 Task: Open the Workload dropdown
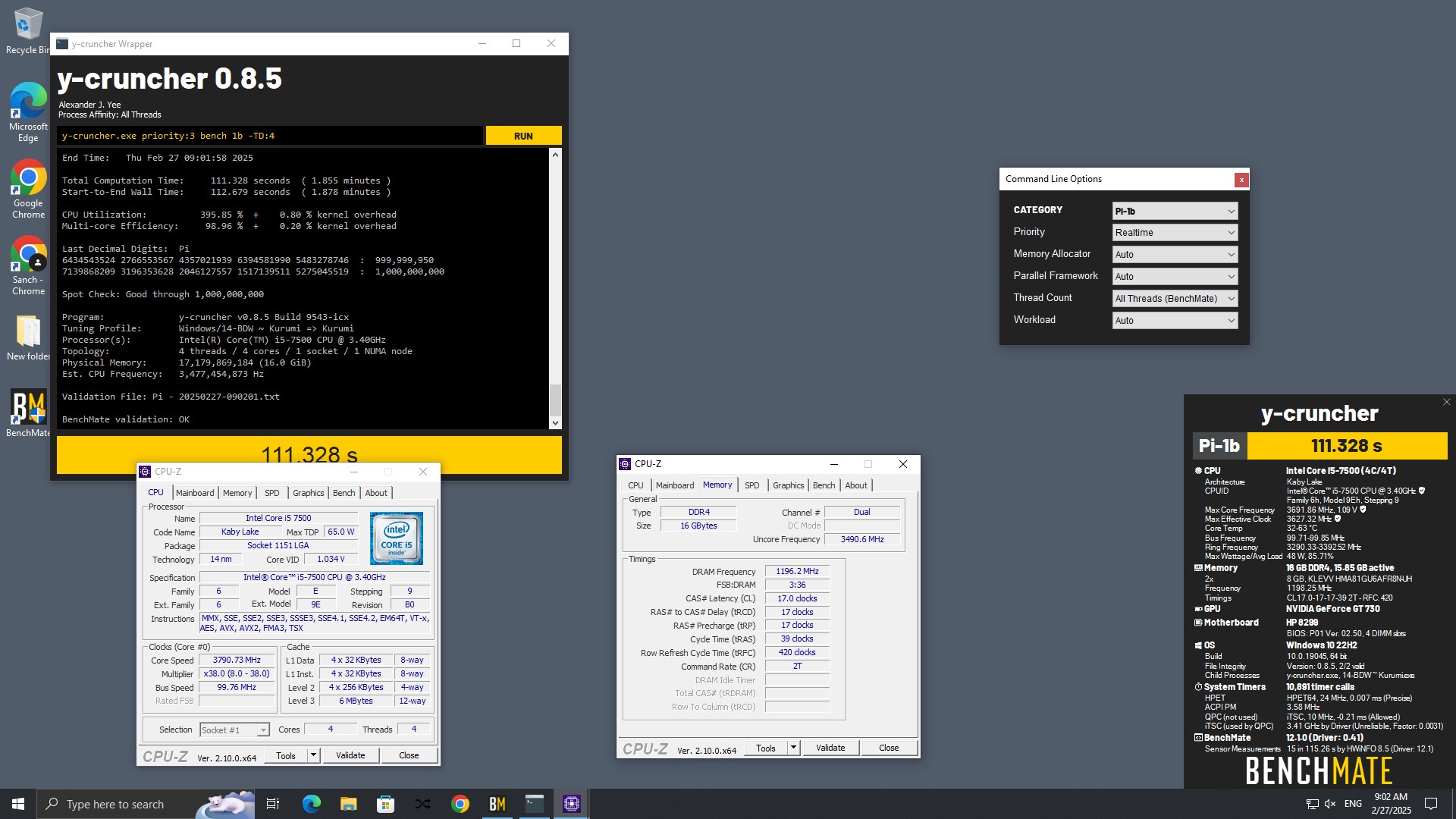pyautogui.click(x=1175, y=321)
